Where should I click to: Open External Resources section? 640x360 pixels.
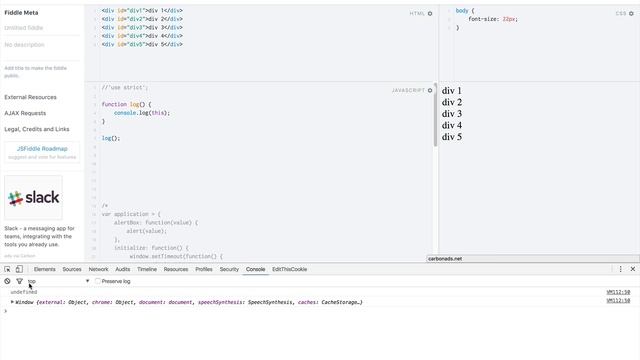click(30, 97)
